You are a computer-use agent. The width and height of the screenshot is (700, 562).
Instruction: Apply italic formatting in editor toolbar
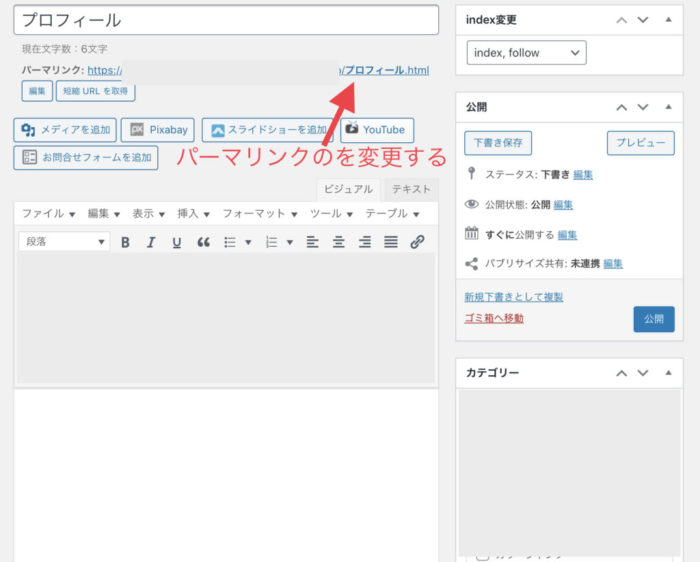point(151,242)
